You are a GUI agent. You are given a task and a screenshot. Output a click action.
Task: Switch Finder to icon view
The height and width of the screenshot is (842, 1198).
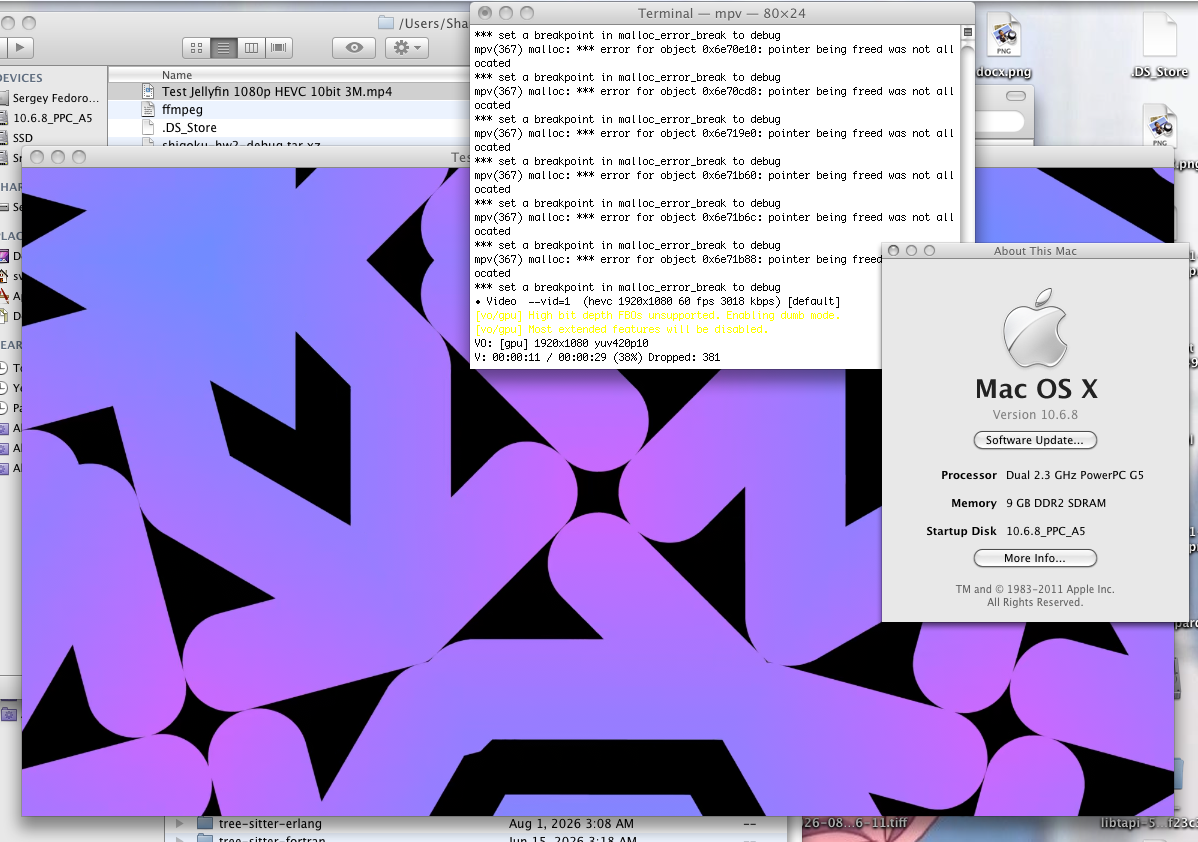(196, 48)
